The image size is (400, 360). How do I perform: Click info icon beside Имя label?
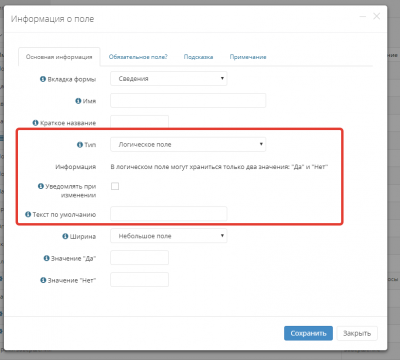[78, 101]
